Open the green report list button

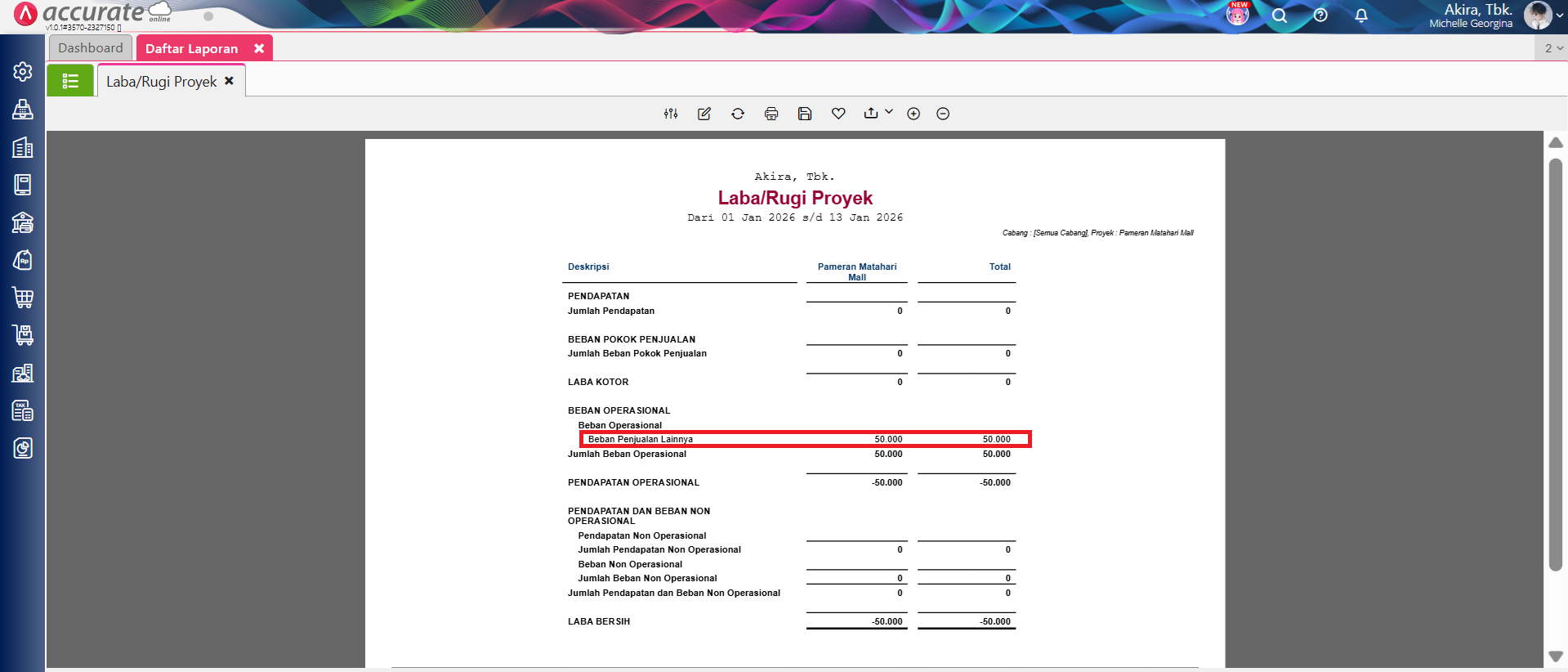click(x=70, y=81)
